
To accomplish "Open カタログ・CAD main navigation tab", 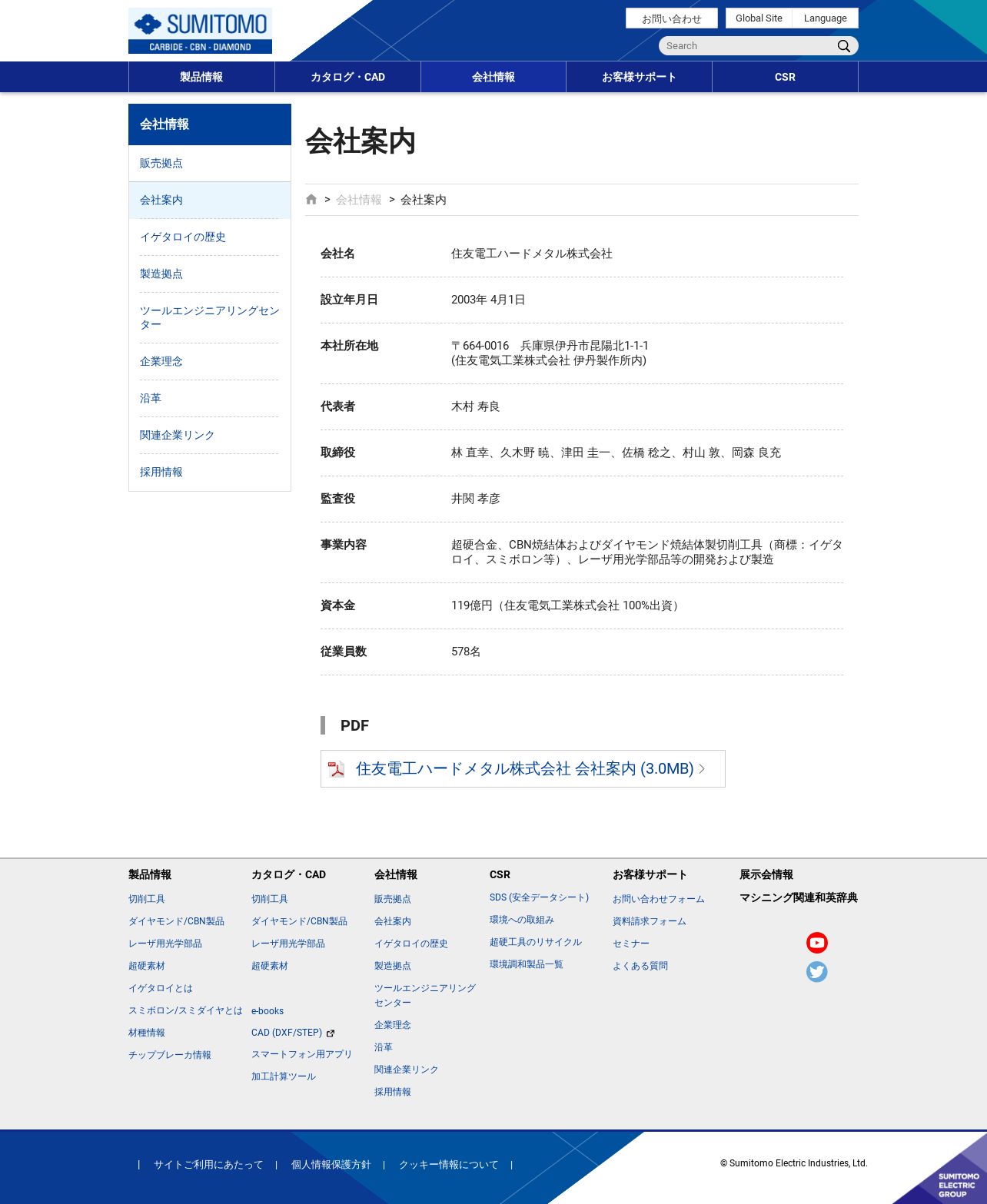I will coord(347,77).
